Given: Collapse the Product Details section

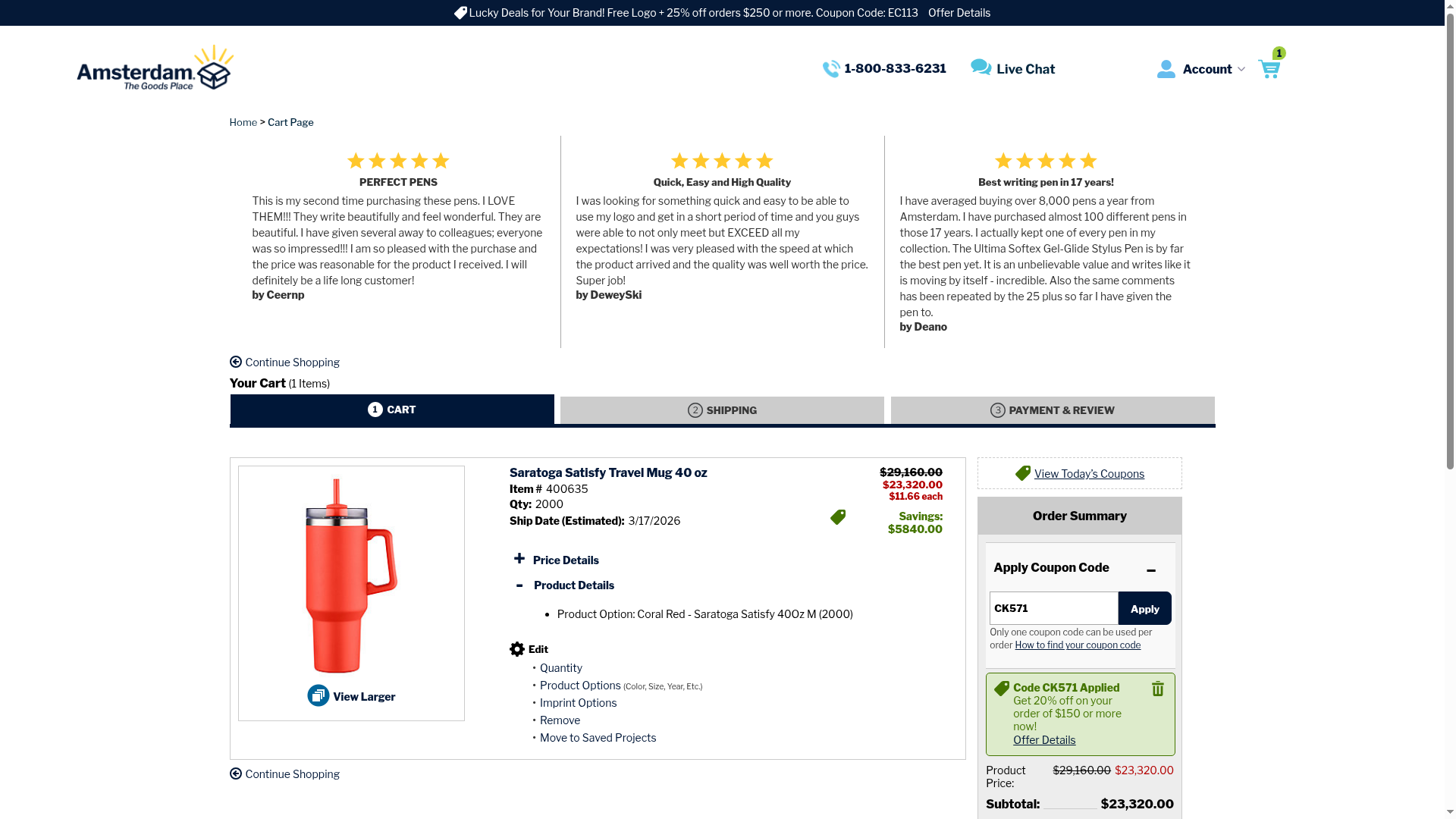Looking at the screenshot, I should coord(519,585).
